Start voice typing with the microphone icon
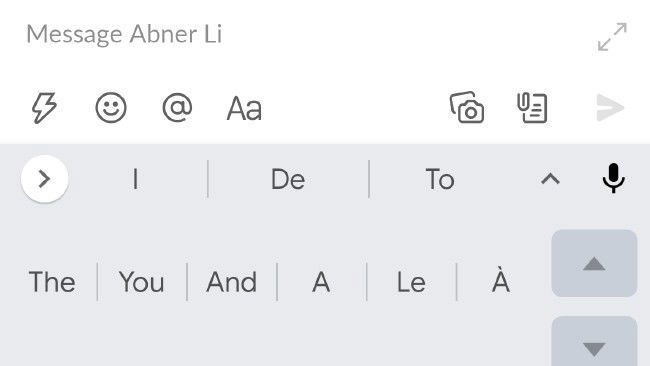 [614, 178]
